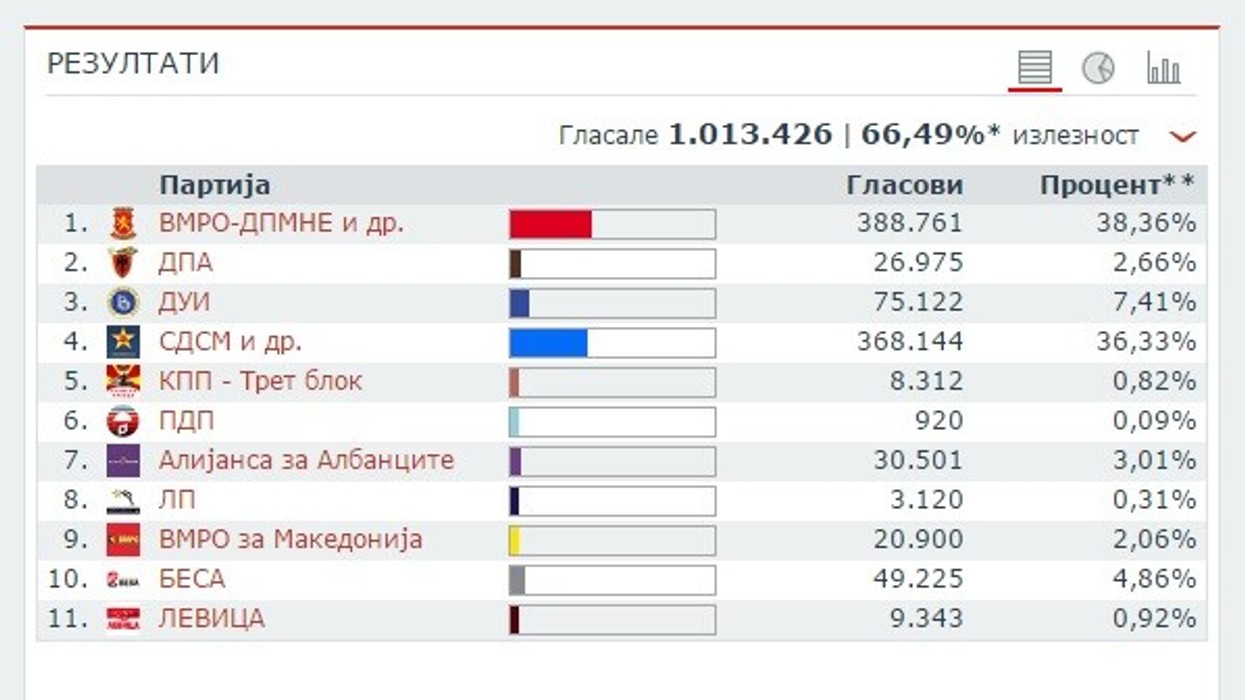
Task: Click the СДСМ party star logo
Action: click(x=123, y=342)
